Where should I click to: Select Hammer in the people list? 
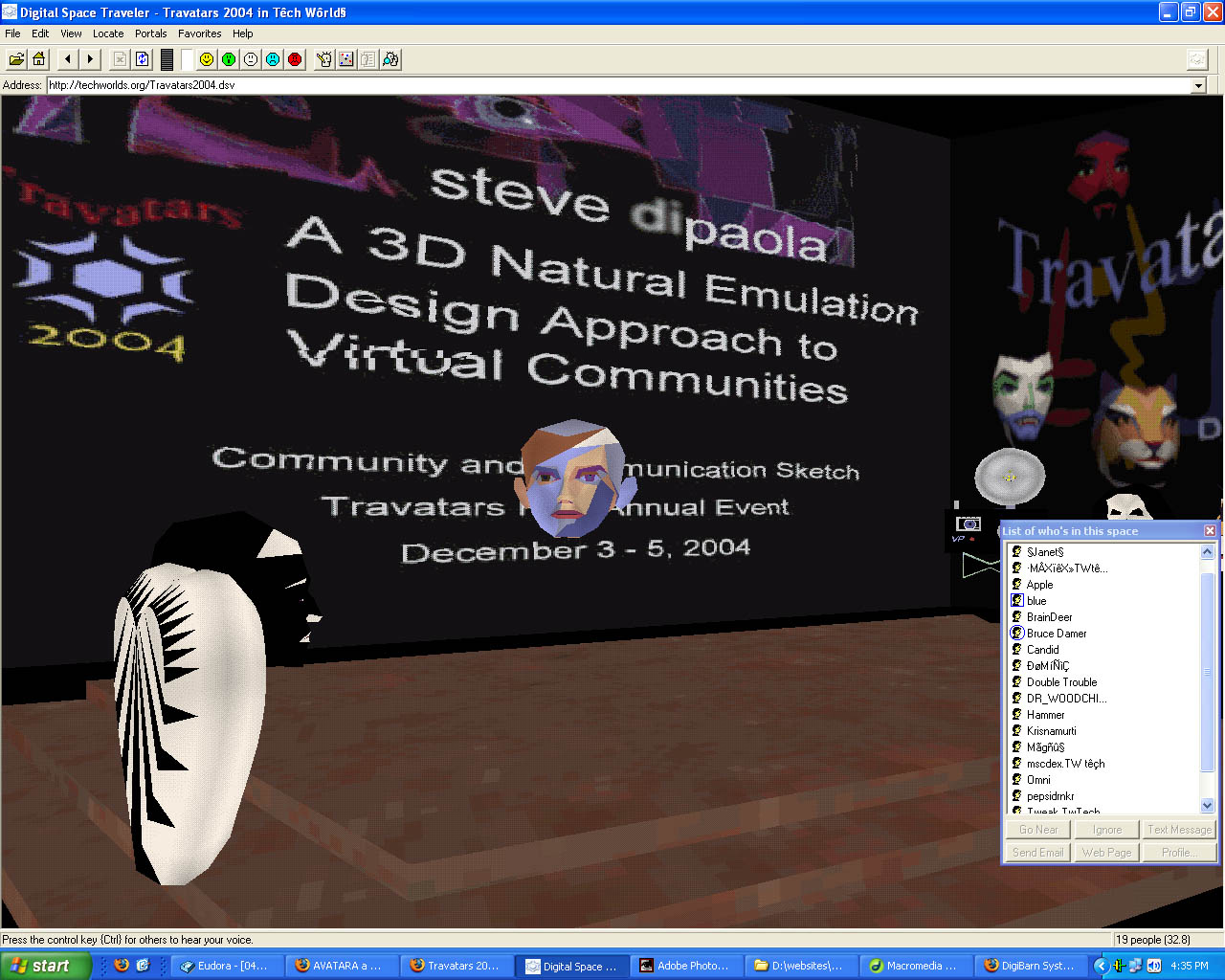(1046, 715)
